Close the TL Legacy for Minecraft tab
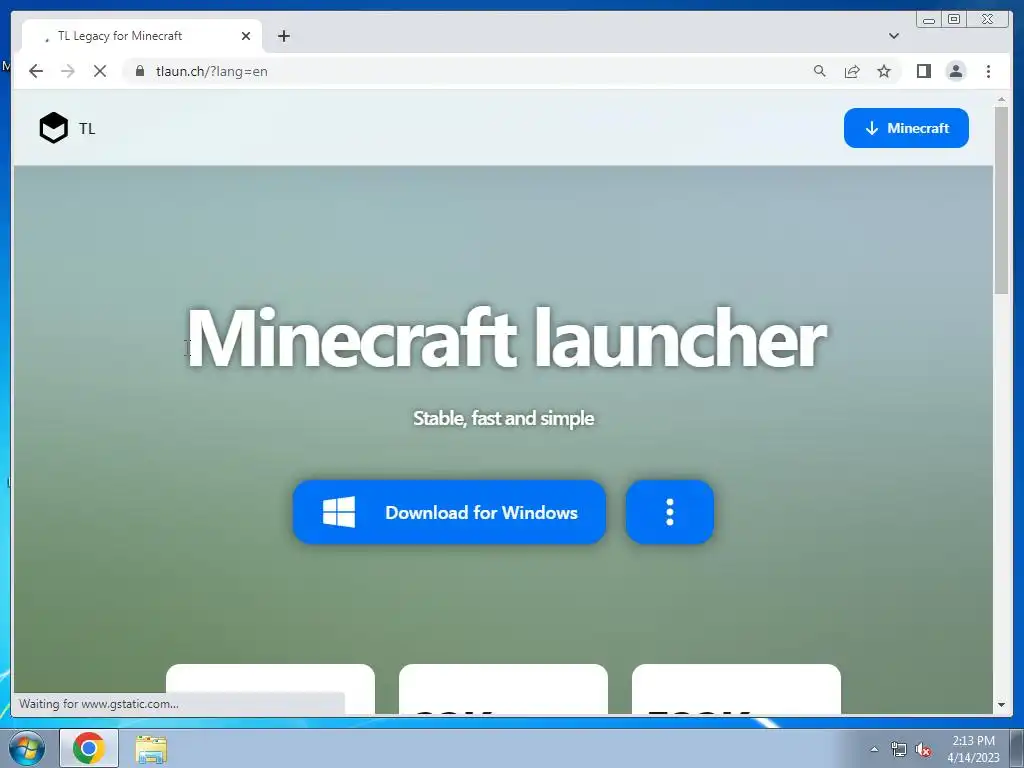This screenshot has height=768, width=1024. pos(246,36)
